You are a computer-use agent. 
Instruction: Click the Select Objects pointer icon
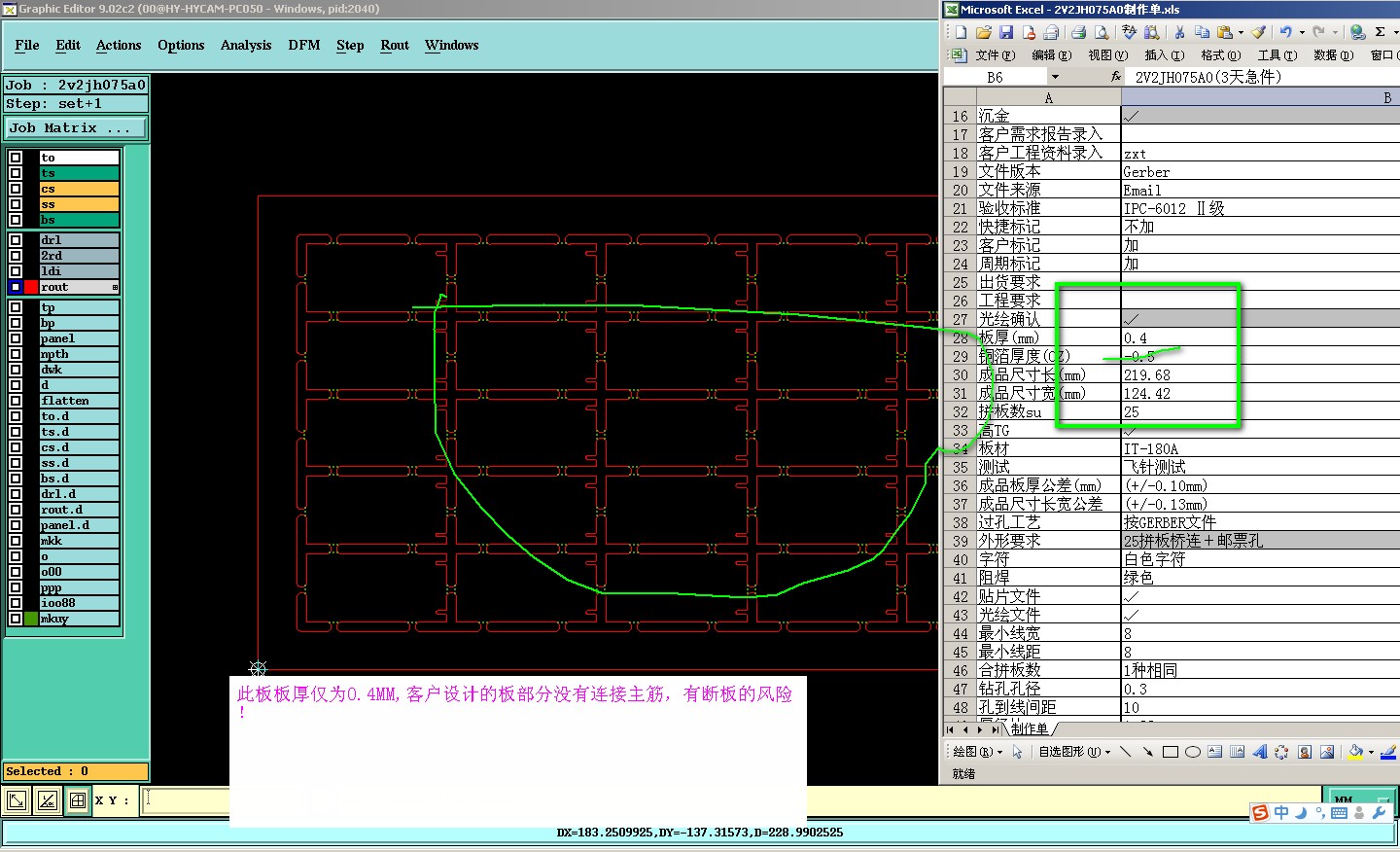[1017, 752]
